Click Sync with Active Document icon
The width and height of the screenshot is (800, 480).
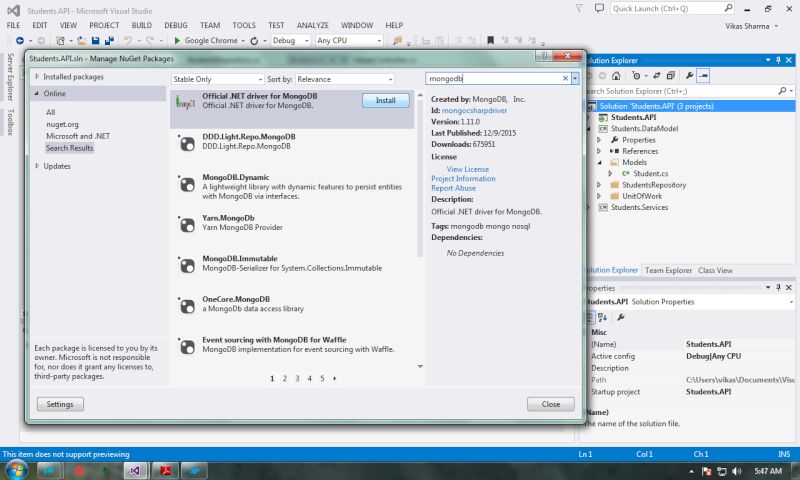(x=657, y=75)
